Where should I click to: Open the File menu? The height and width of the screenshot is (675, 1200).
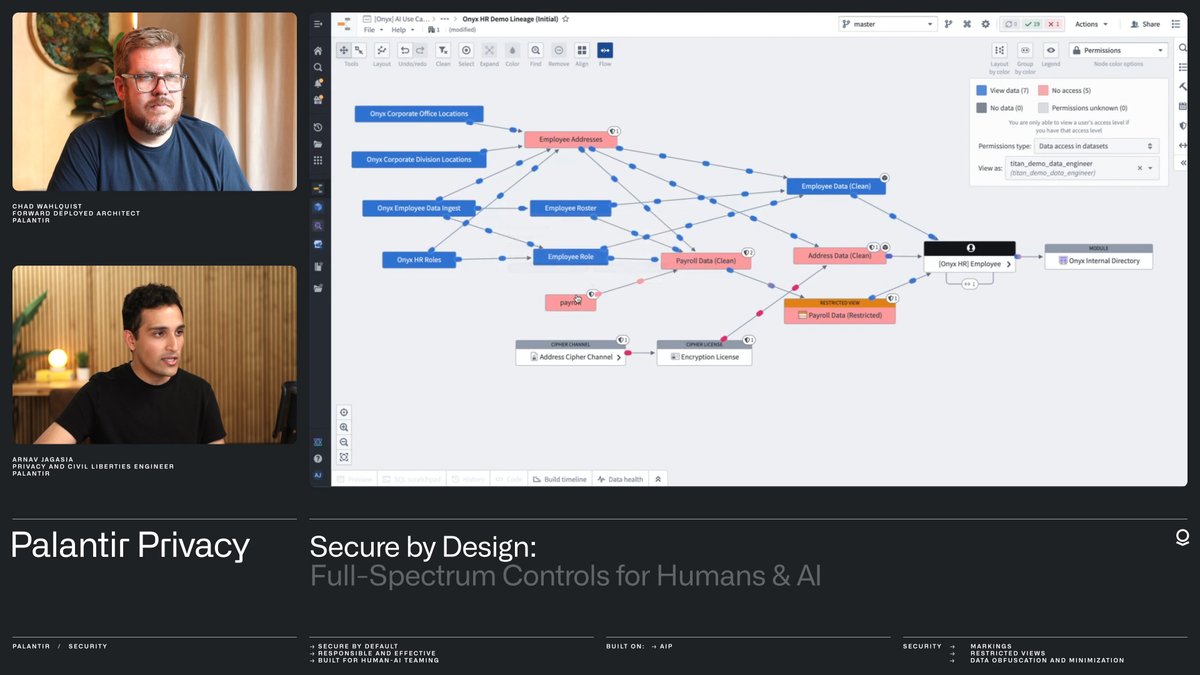click(x=372, y=30)
